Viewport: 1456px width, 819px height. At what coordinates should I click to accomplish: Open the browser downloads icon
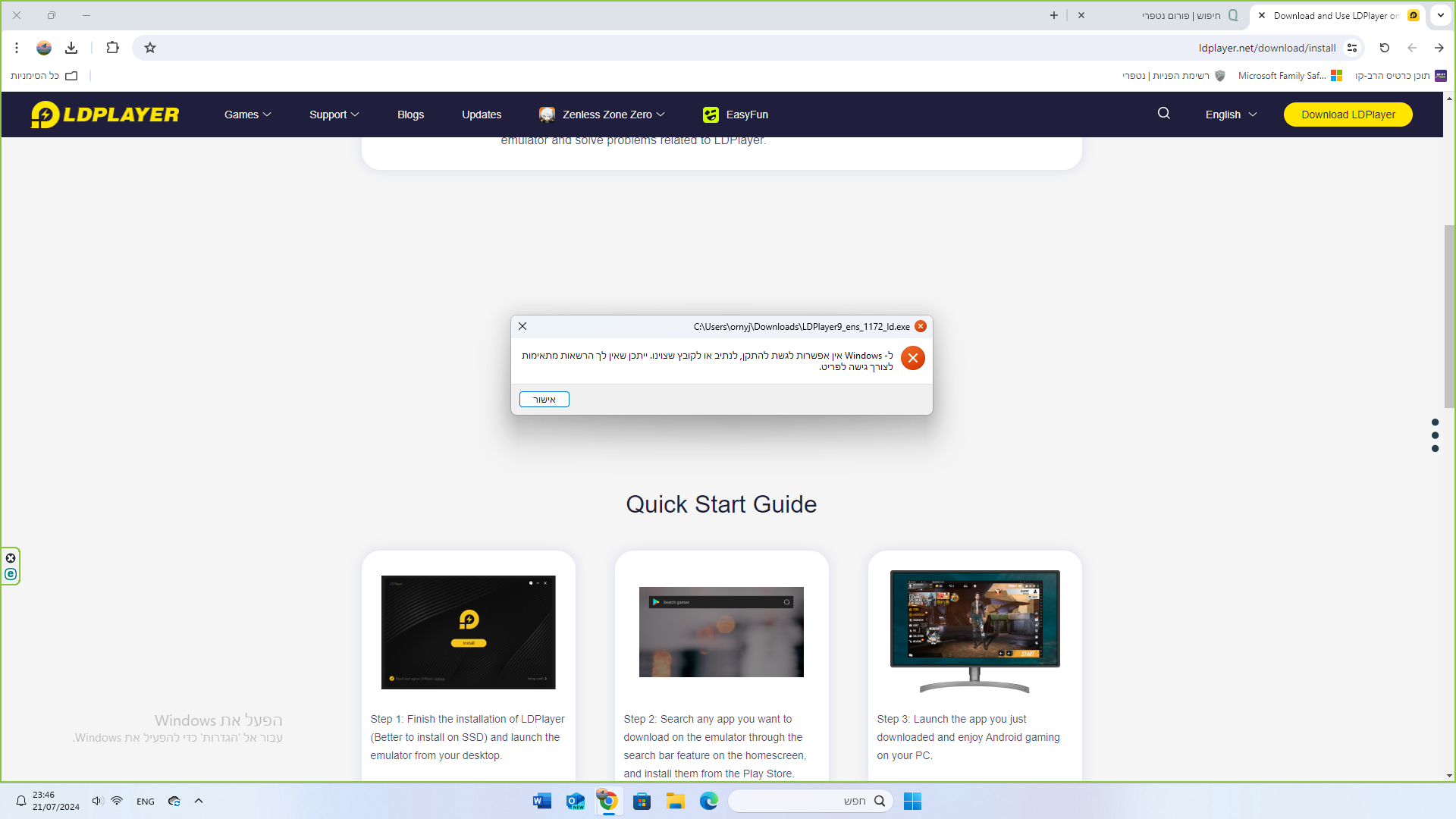coord(71,48)
